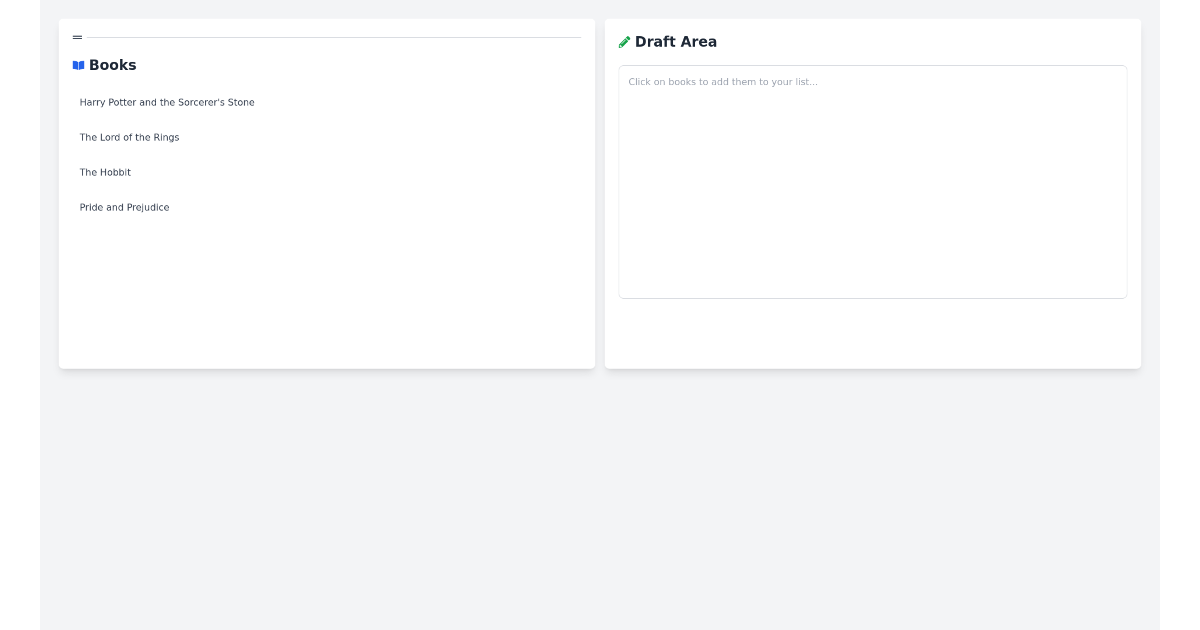Add "The Lord of the Rings" to your draft
1200x630 pixels.
[x=130, y=137]
